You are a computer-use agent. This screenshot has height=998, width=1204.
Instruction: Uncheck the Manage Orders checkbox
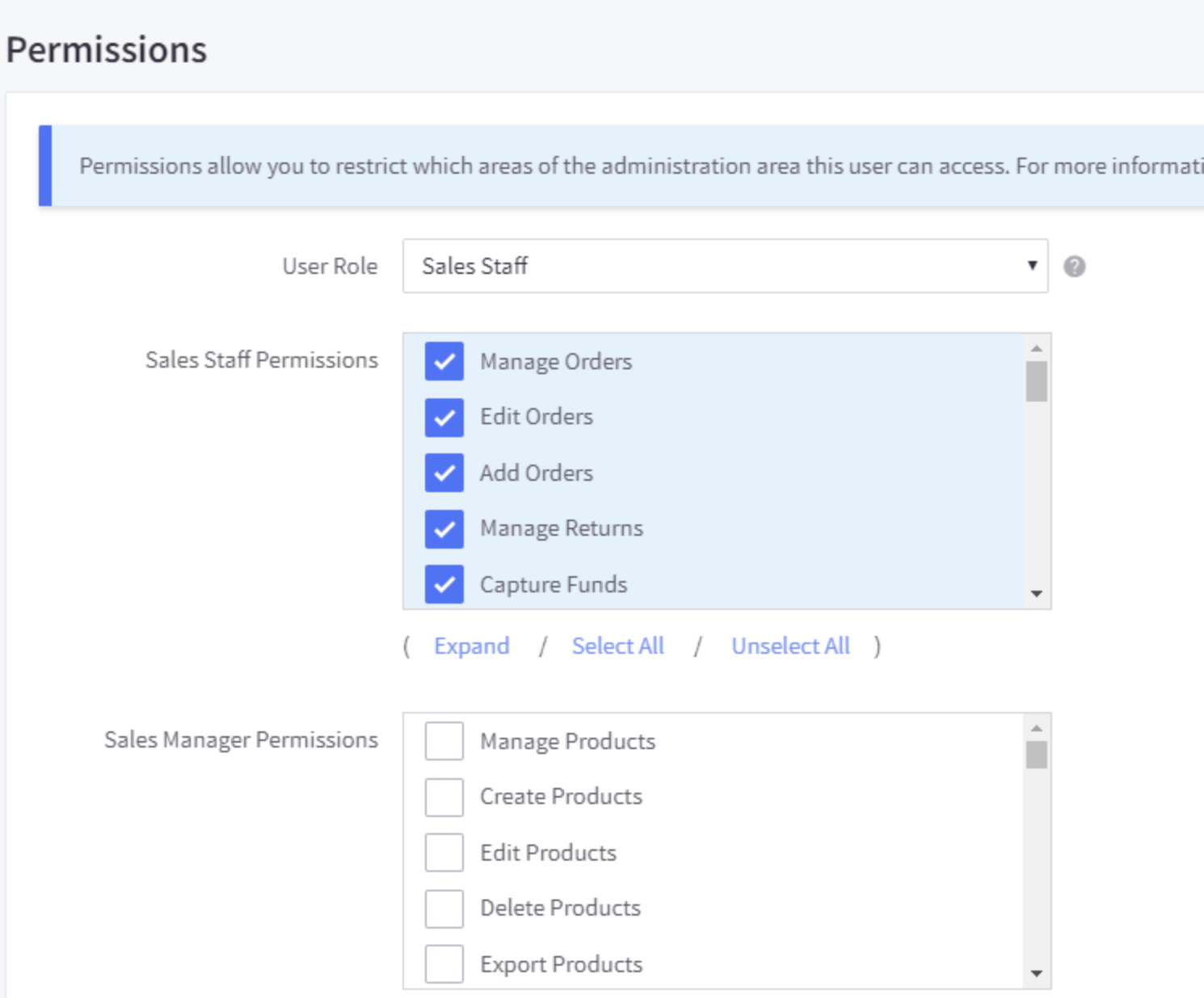coord(444,361)
